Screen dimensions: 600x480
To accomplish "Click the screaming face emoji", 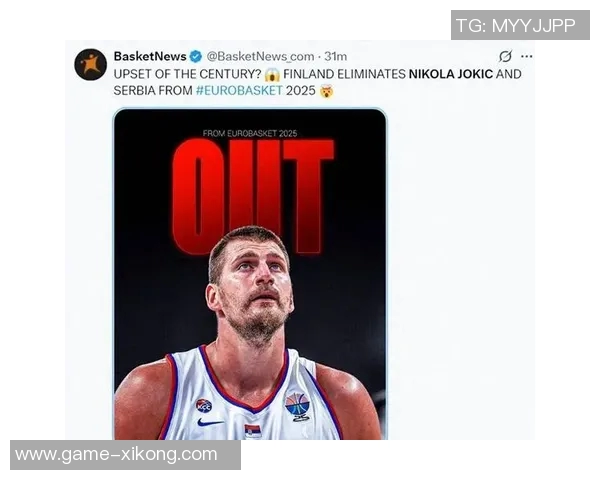I will 272,74.
